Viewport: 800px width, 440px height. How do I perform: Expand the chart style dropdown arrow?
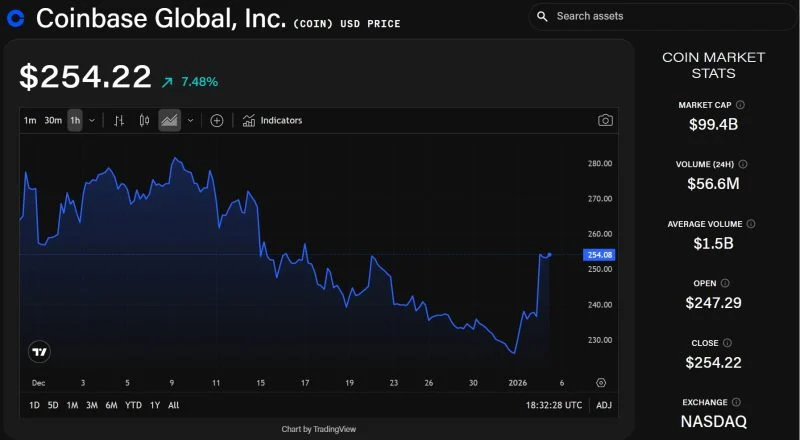(190, 121)
